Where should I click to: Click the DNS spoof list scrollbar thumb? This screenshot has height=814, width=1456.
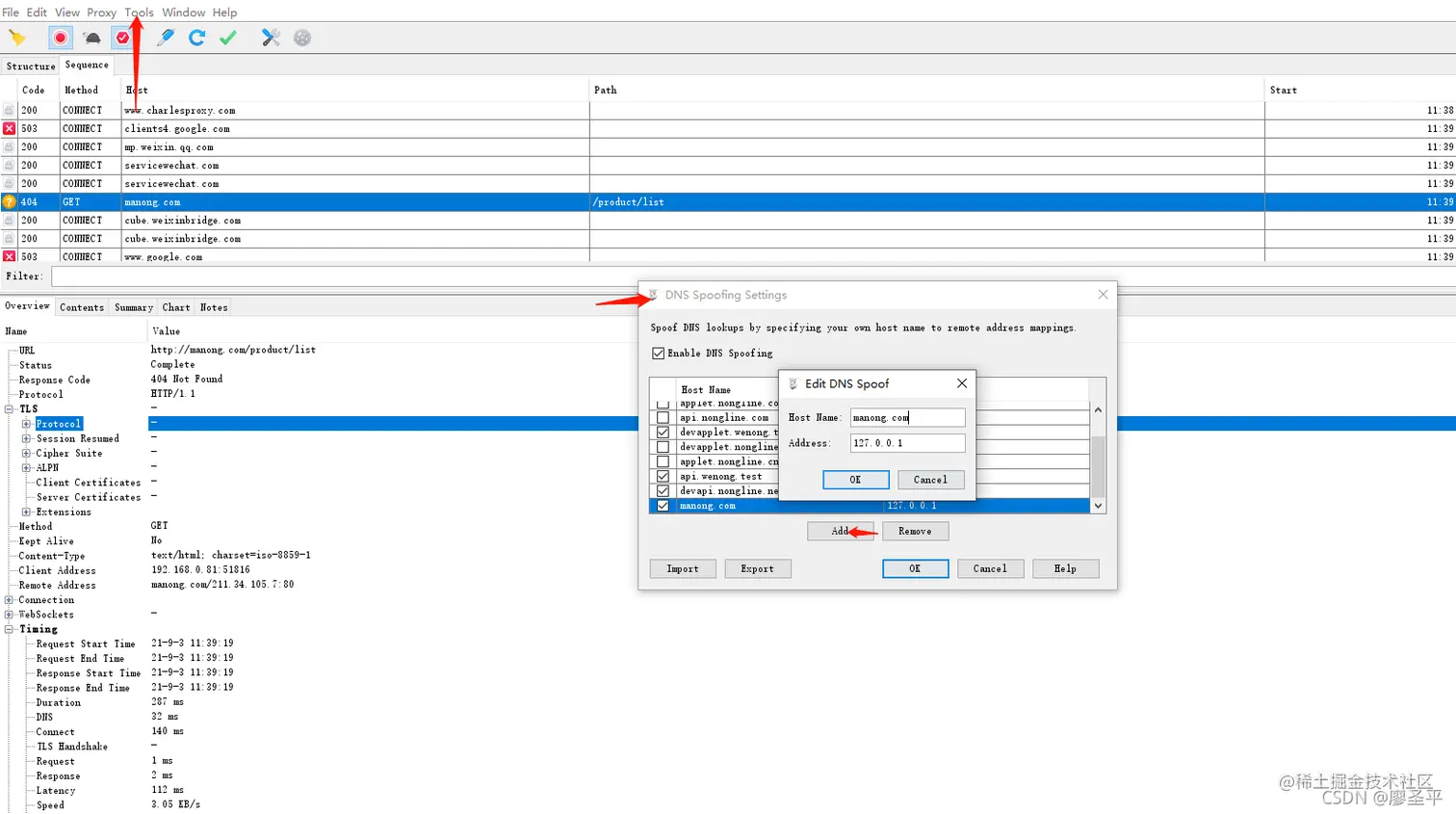(x=1098, y=466)
